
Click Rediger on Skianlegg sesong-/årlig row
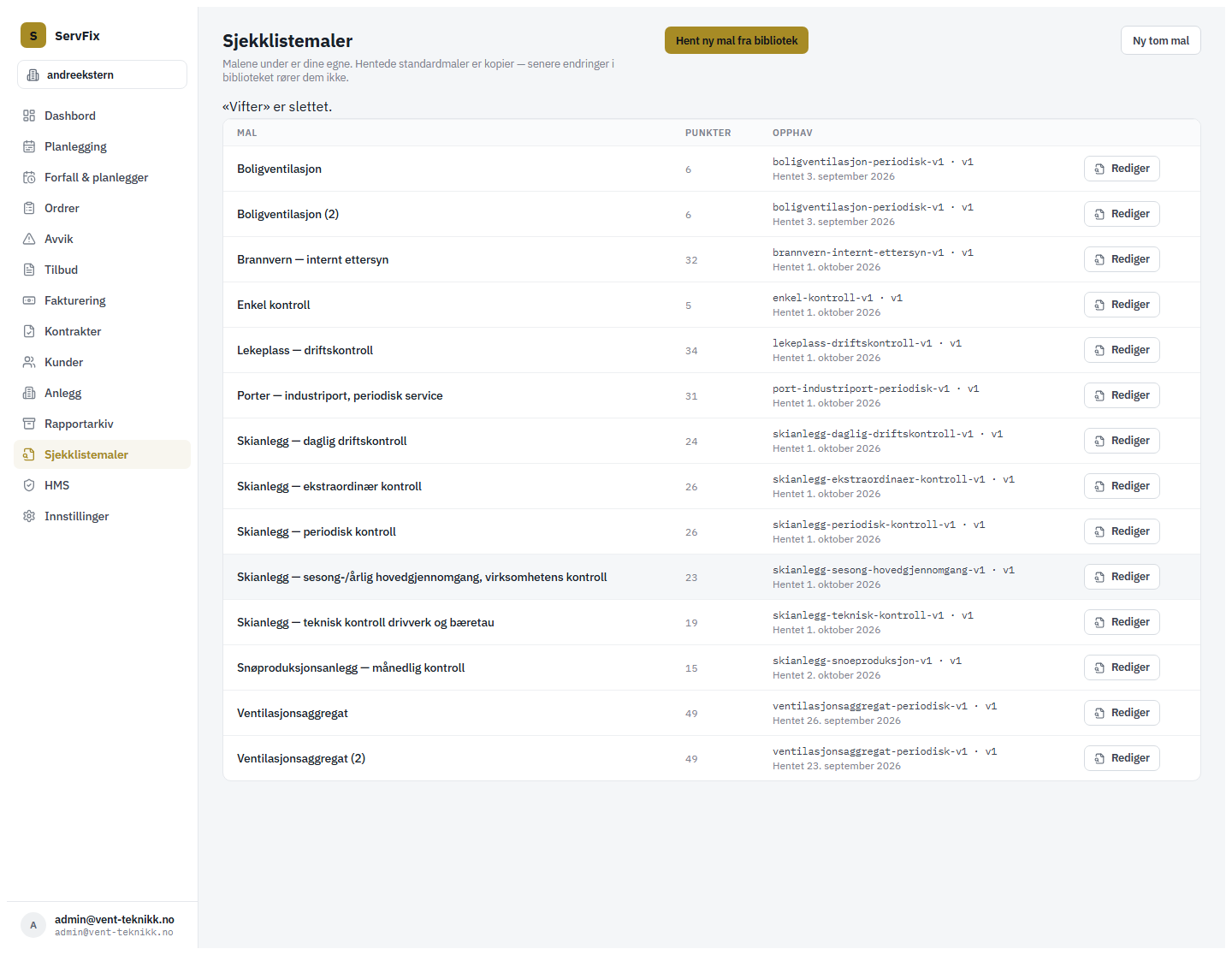point(1122,577)
